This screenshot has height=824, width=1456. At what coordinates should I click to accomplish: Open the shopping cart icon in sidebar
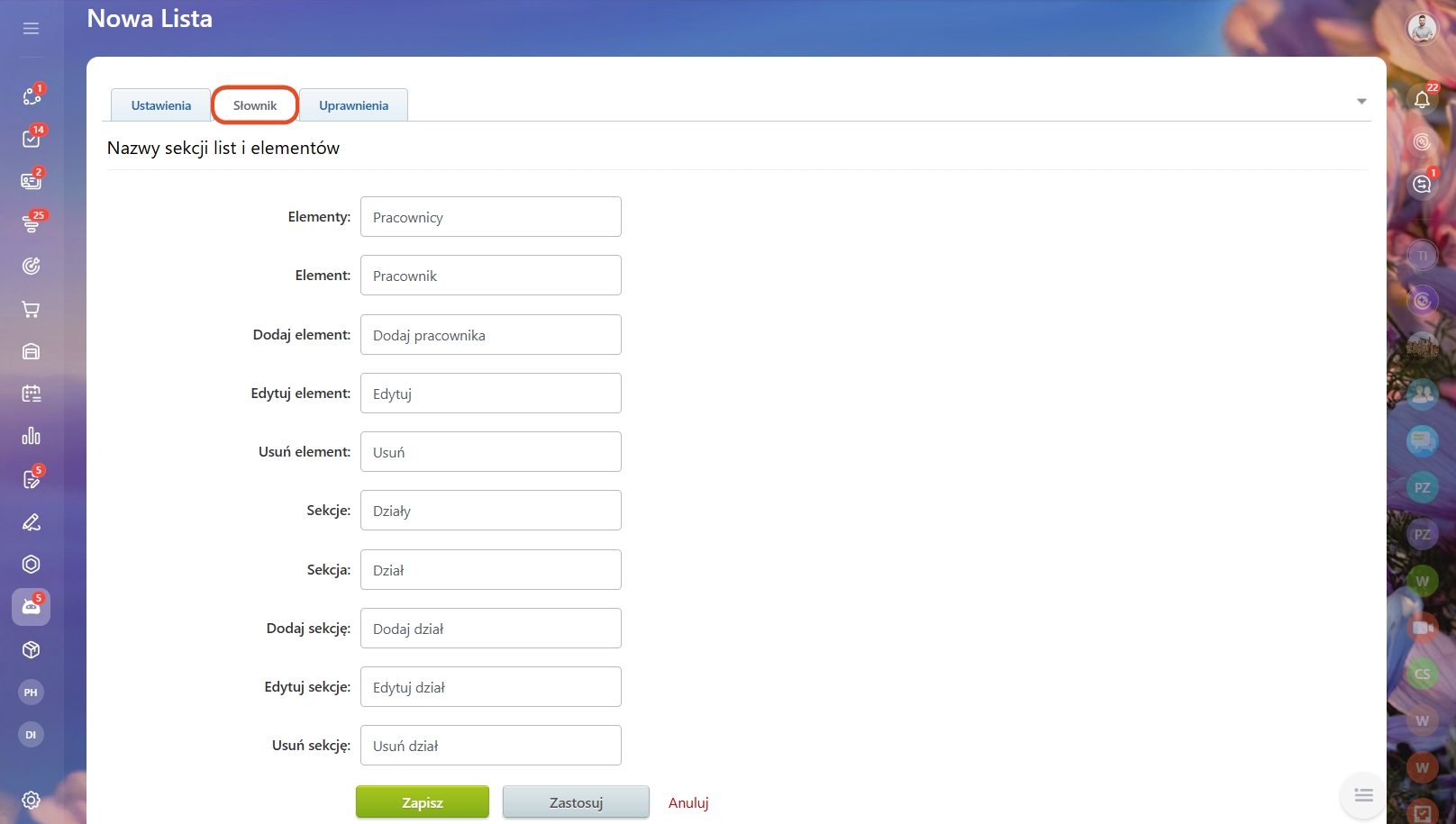tap(31, 309)
